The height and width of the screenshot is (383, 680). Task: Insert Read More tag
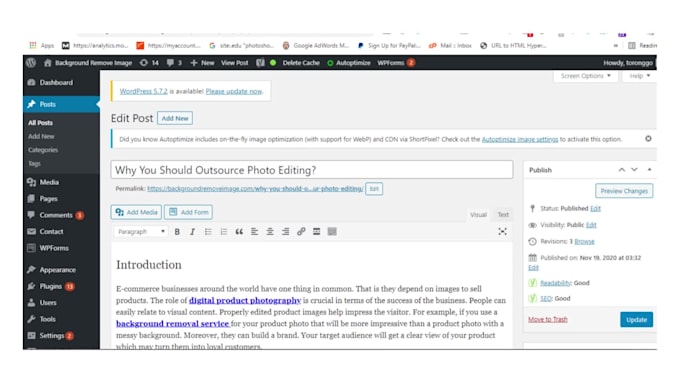[x=317, y=232]
